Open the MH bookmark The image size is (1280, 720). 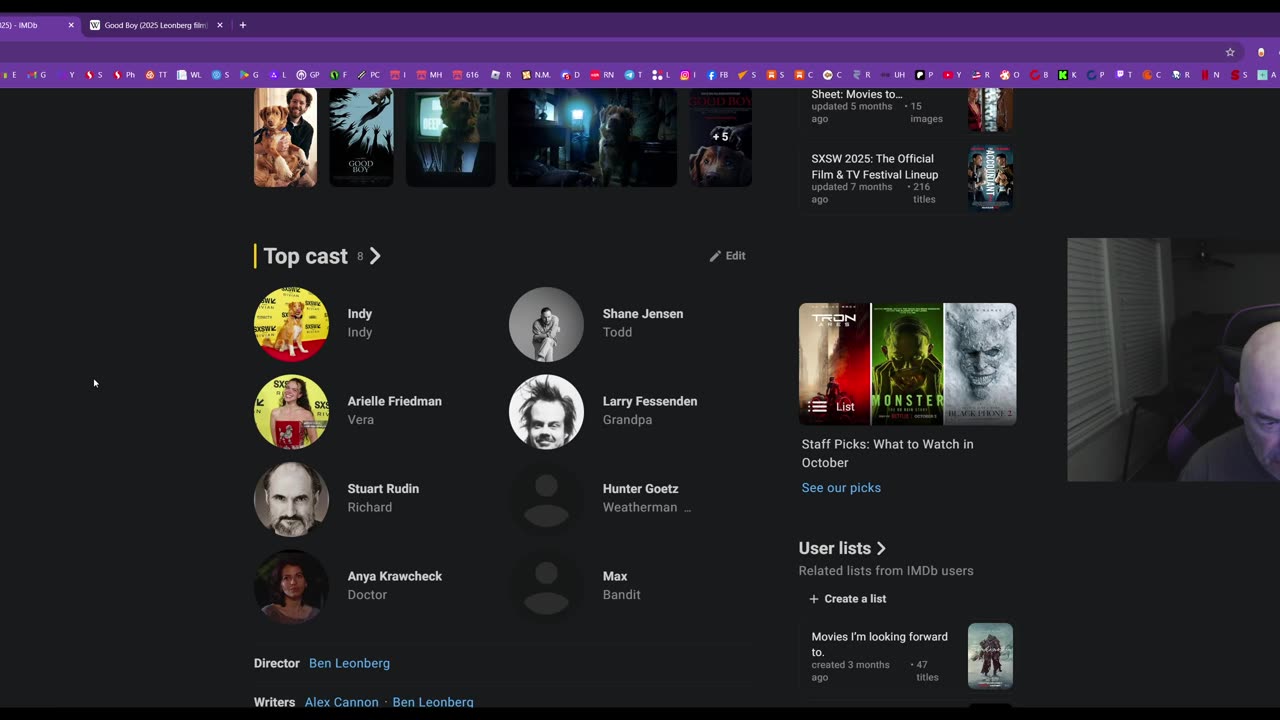[x=429, y=75]
